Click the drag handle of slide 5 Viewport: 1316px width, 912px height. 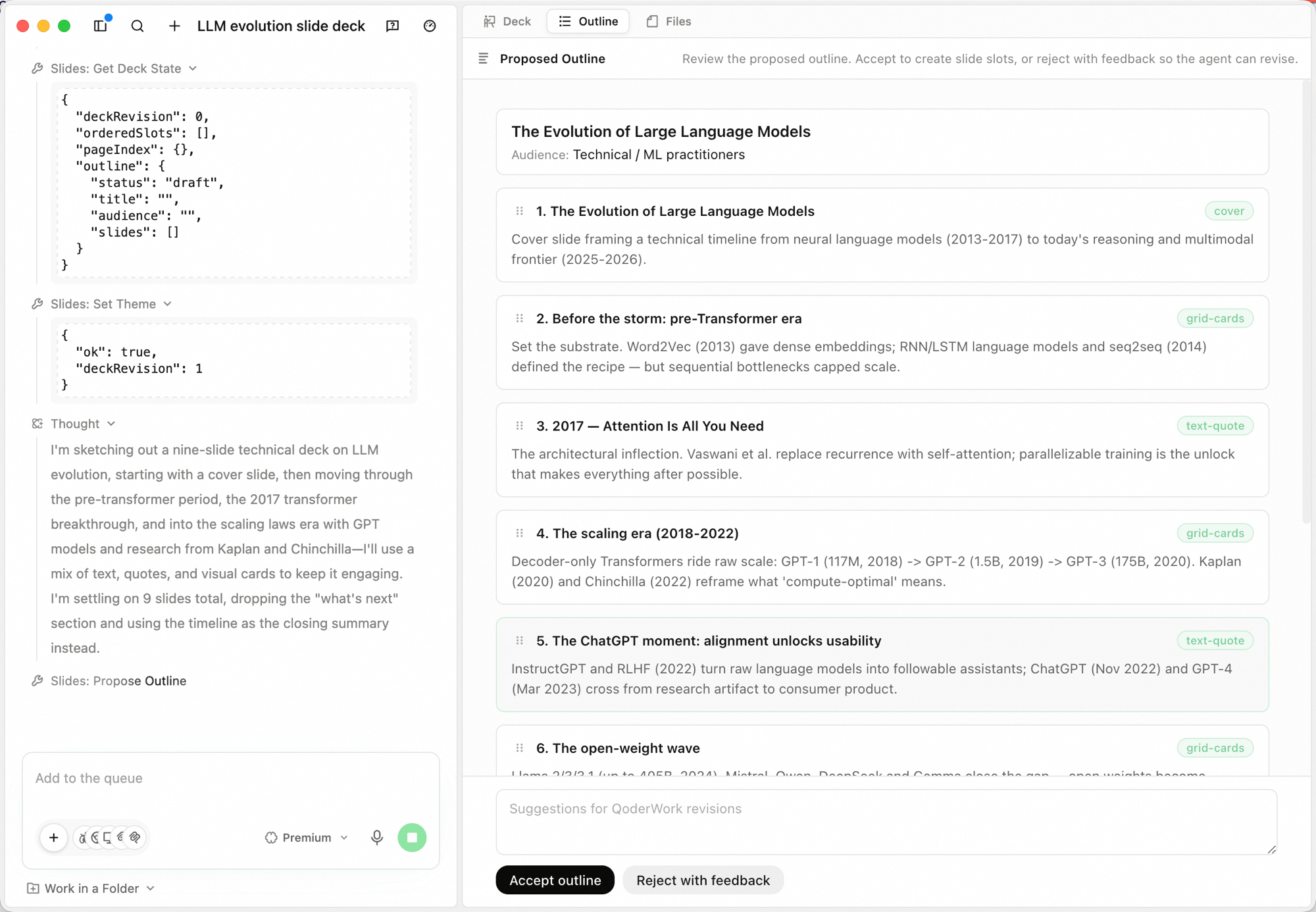[520, 640]
